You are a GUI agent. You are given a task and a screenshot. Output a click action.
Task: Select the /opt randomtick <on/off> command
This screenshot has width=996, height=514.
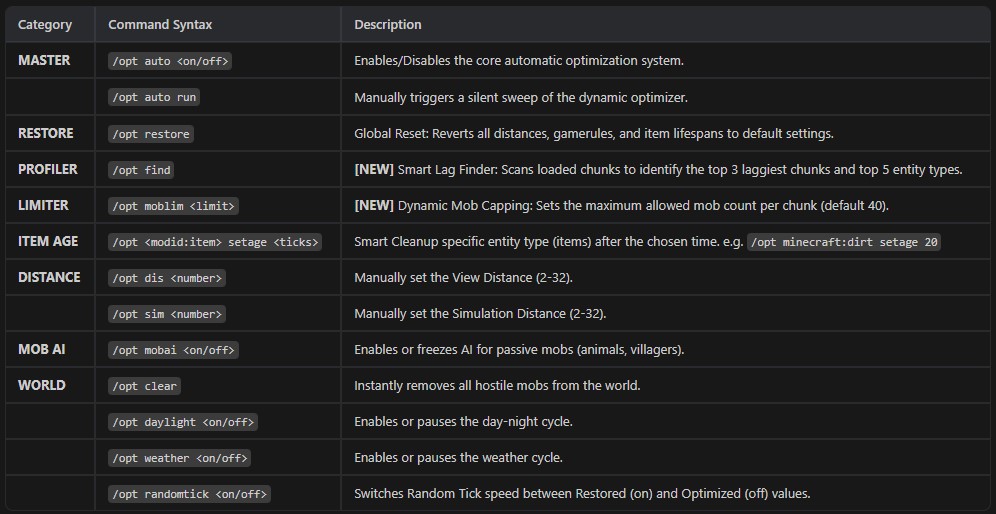pyautogui.click(x=189, y=494)
